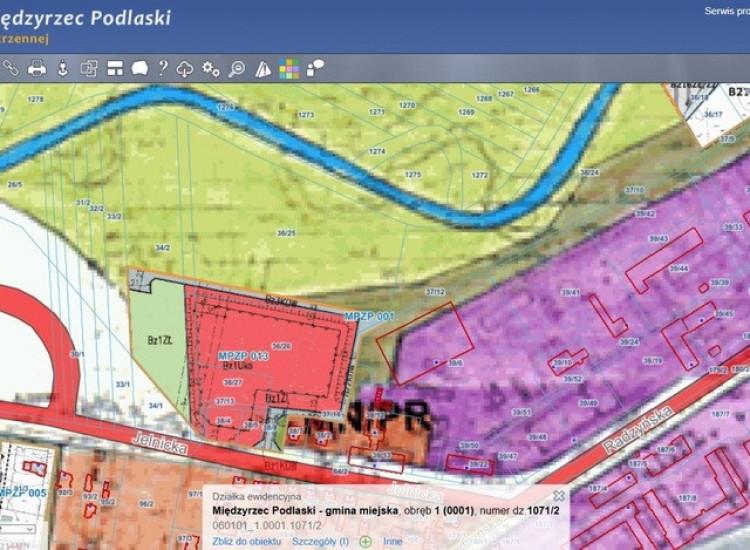
Task: Open settings via the gears icon
Action: coord(210,69)
